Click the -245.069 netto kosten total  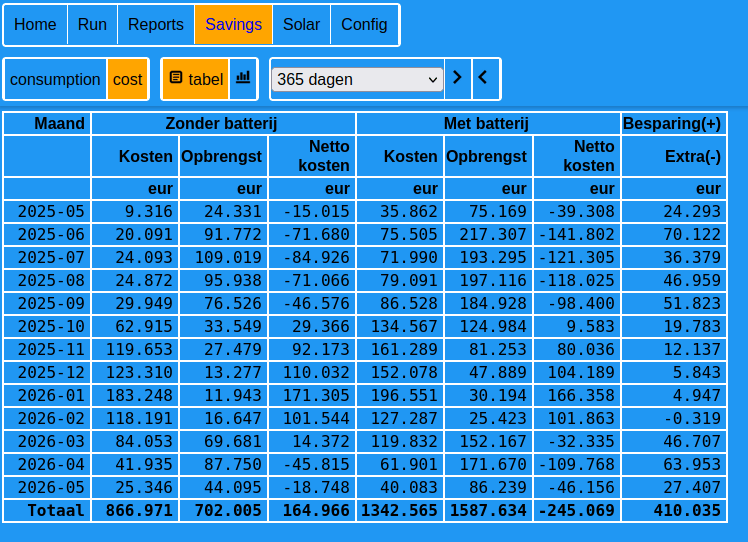pyautogui.click(x=577, y=510)
